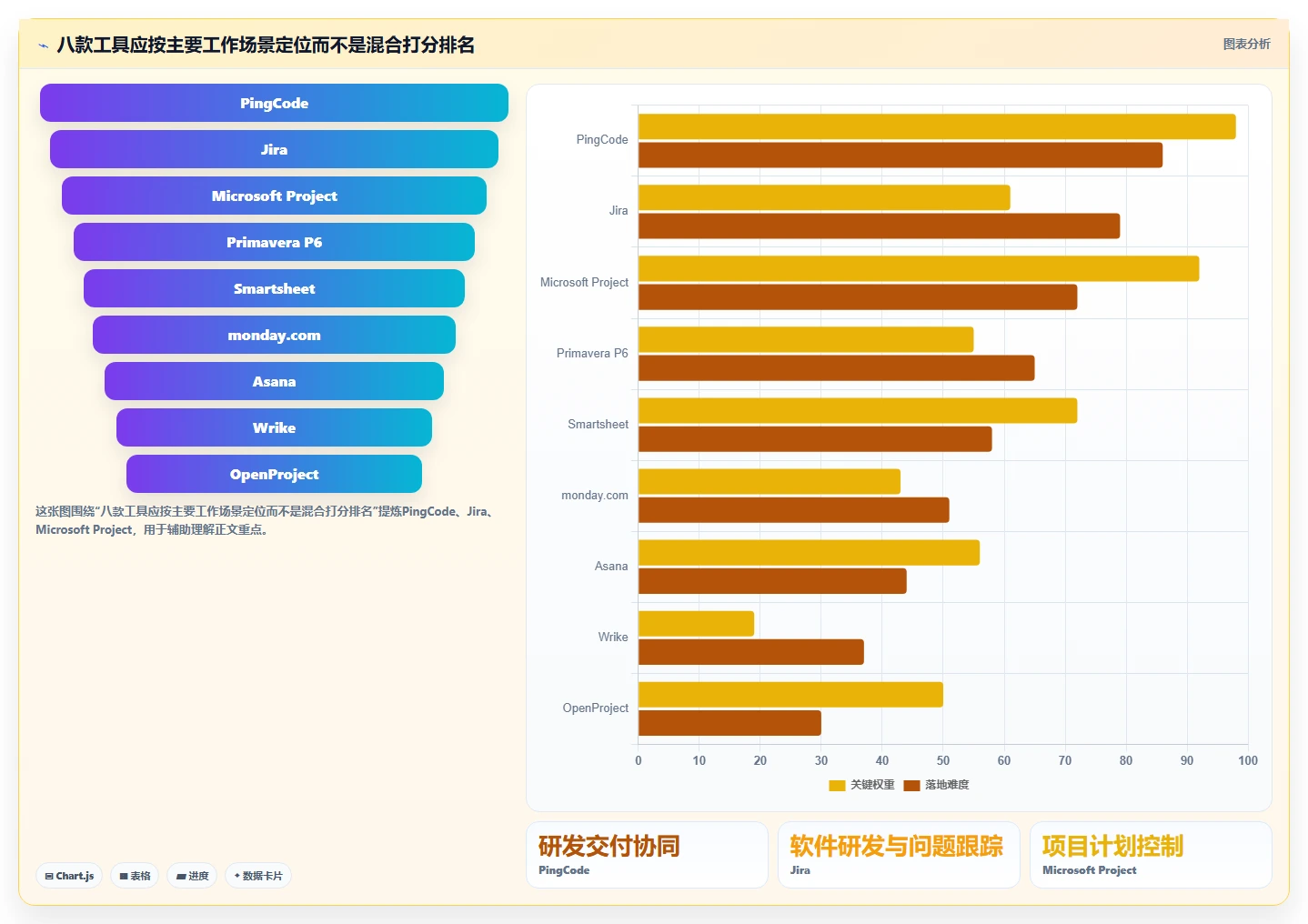Click Primavera P6's brown bar
Viewport: 1308px width, 924px height.
[x=836, y=367]
